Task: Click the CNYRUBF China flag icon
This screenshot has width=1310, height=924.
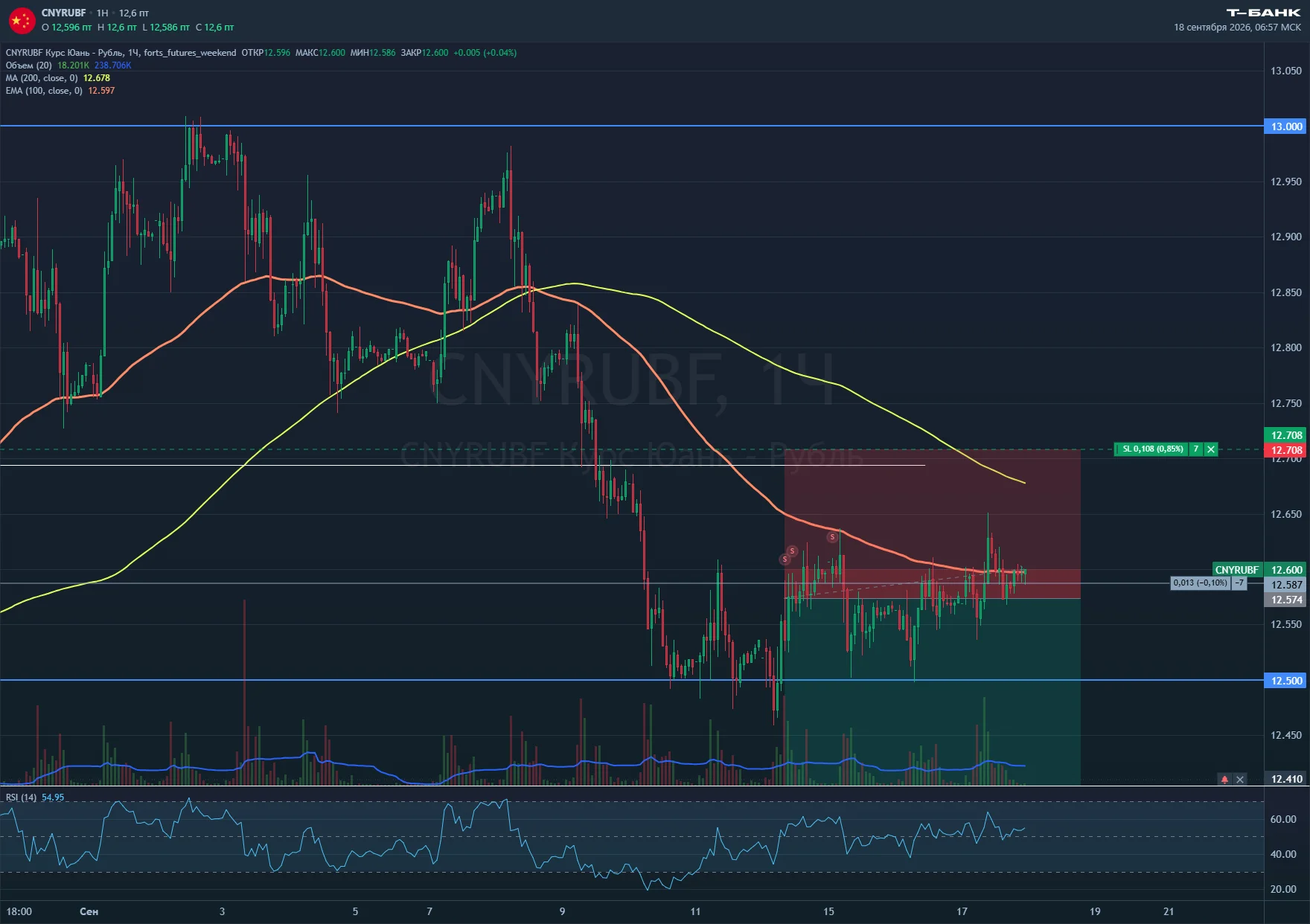Action: click(x=22, y=21)
